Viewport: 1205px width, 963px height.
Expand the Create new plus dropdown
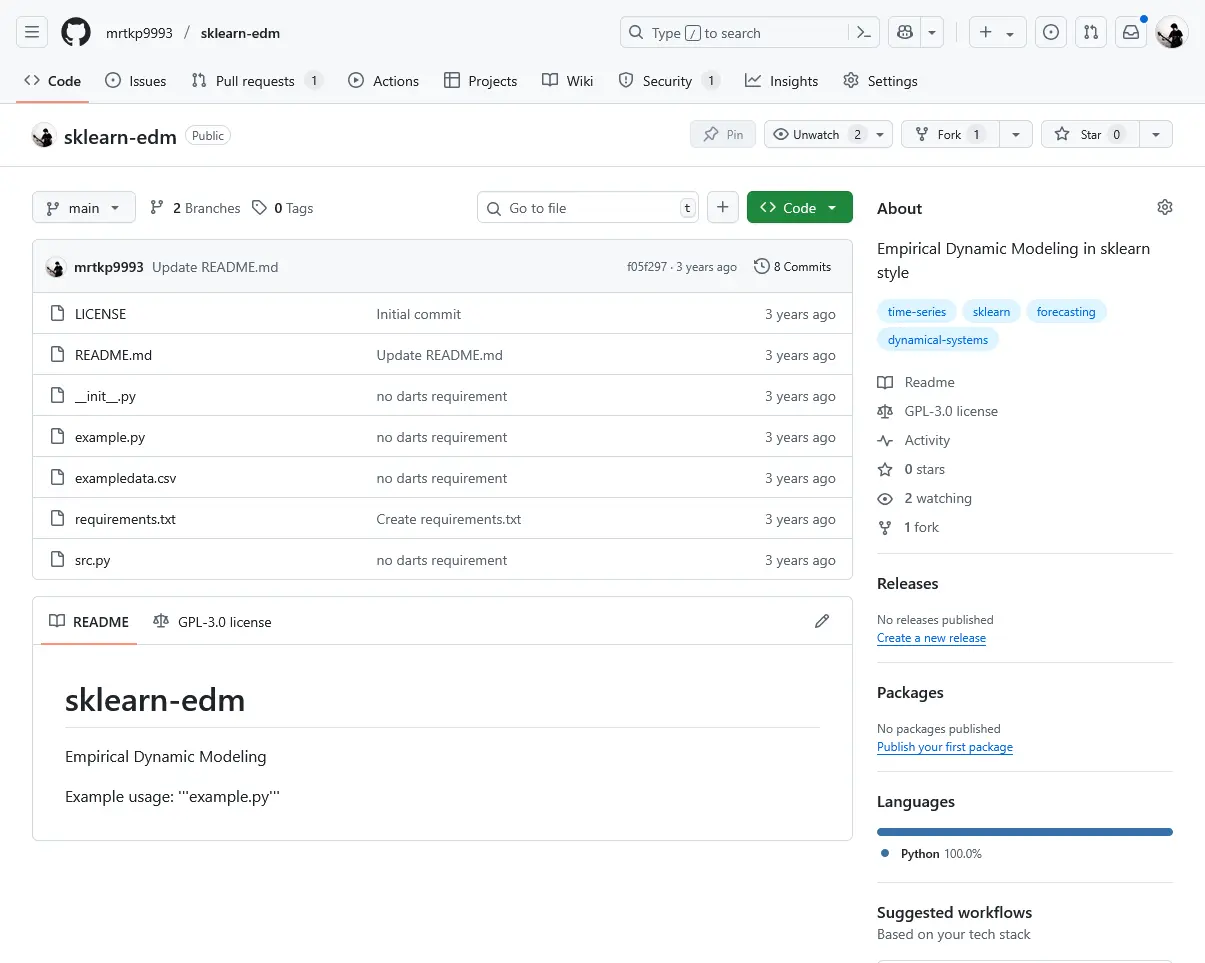997,33
